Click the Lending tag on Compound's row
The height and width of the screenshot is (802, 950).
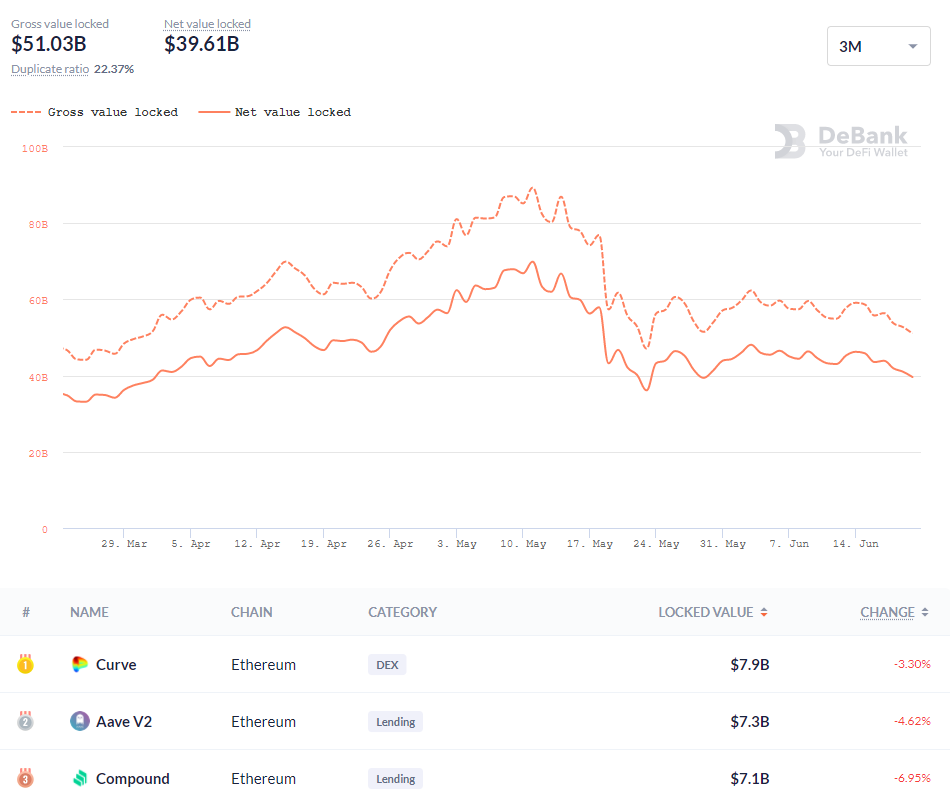click(x=396, y=778)
